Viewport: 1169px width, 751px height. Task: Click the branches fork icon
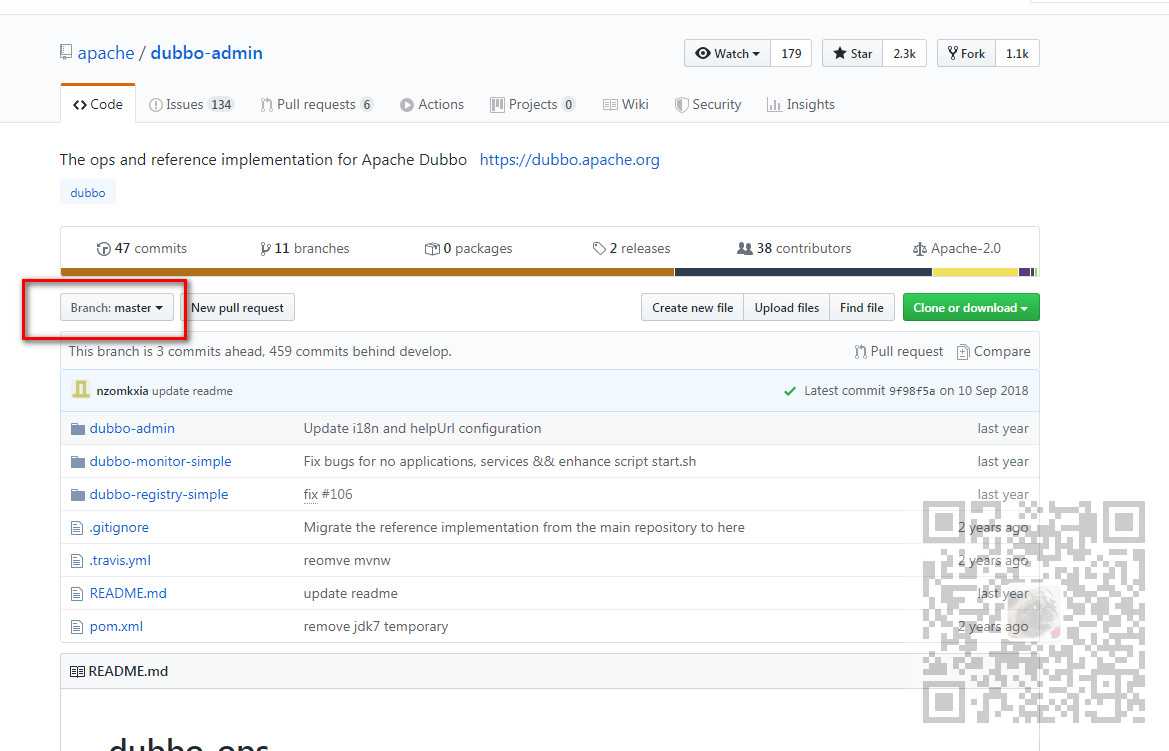[265, 248]
